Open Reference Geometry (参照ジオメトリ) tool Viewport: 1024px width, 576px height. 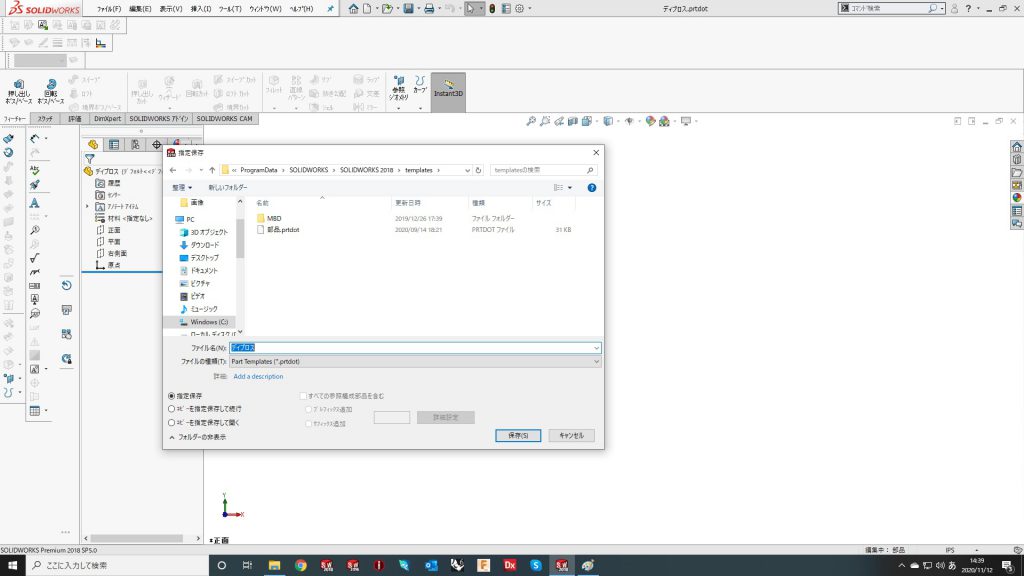click(398, 88)
